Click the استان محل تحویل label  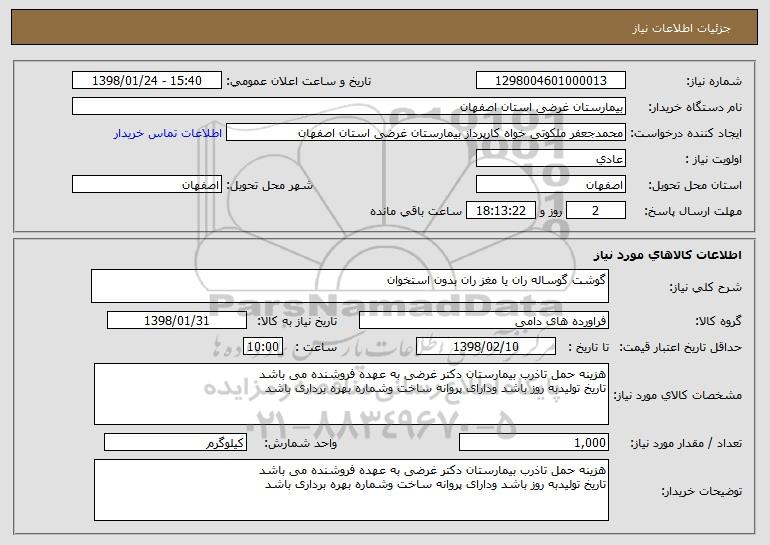(695, 185)
